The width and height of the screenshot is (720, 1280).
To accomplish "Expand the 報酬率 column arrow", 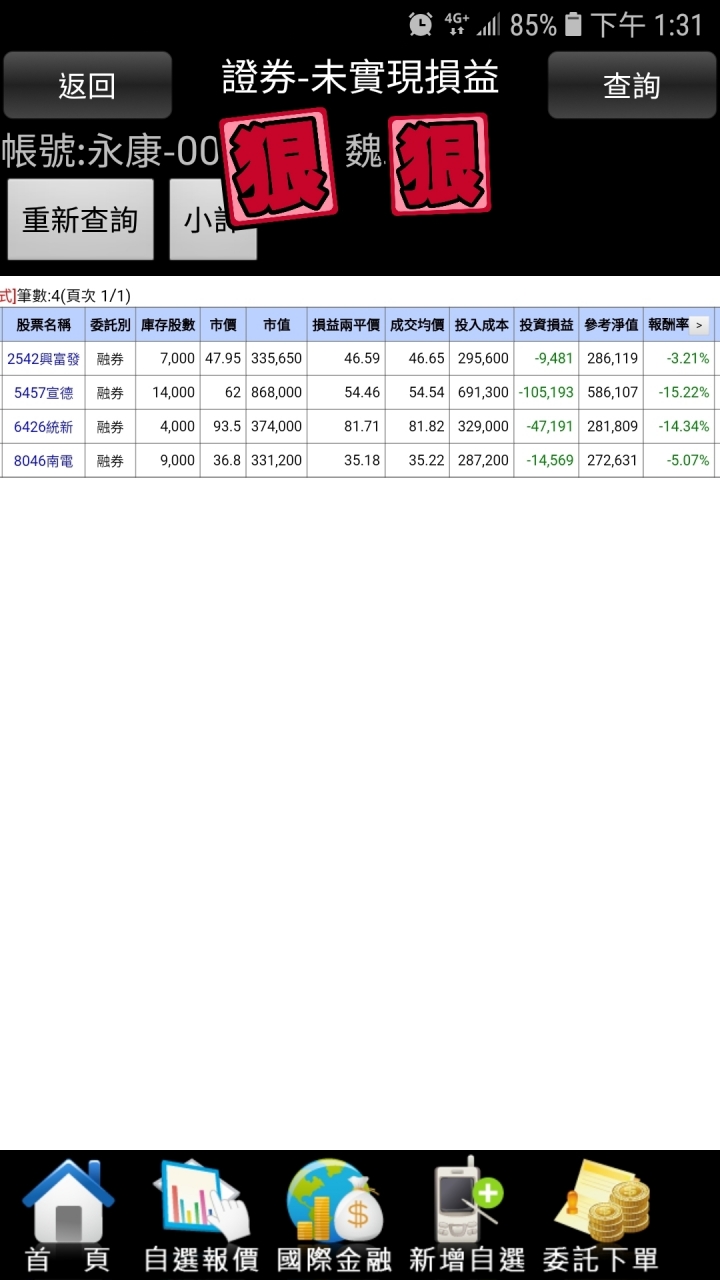I will tap(698, 325).
